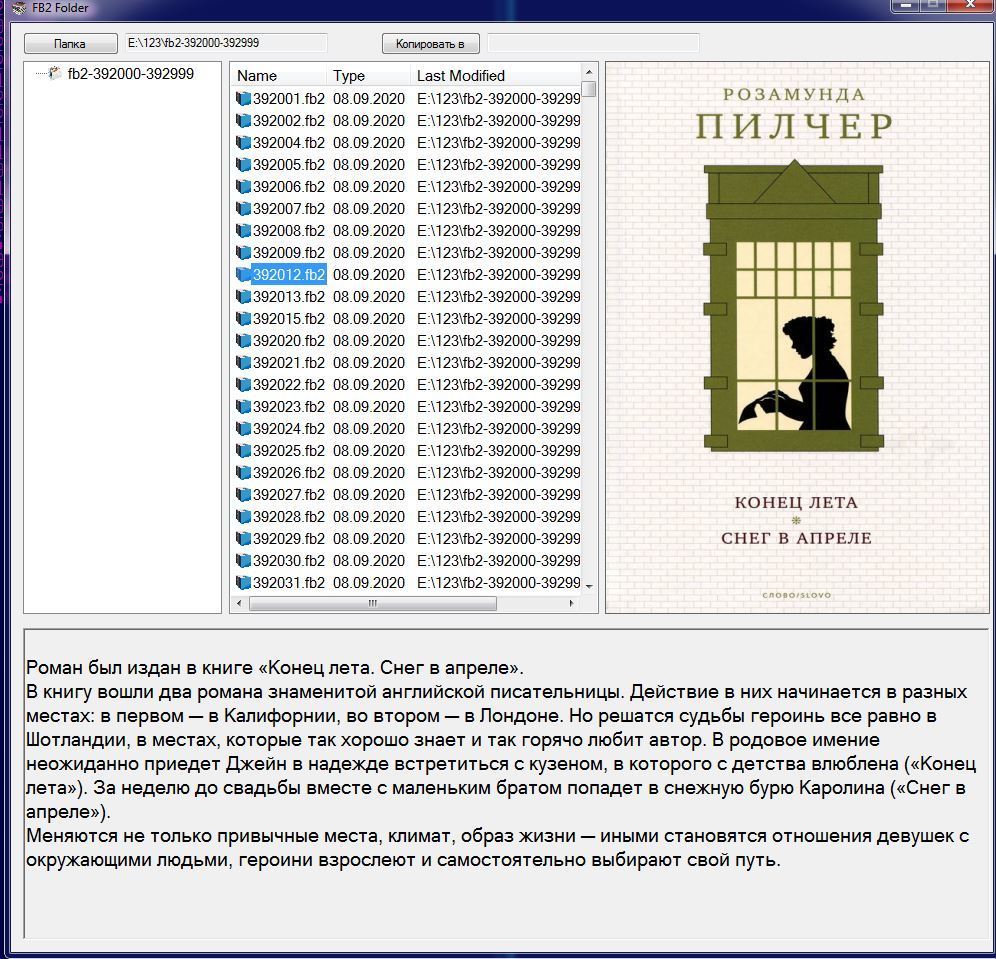This screenshot has width=996, height=959.
Task: Click the 08.09.2020 date in 392015.fb2 row
Action: (369, 319)
